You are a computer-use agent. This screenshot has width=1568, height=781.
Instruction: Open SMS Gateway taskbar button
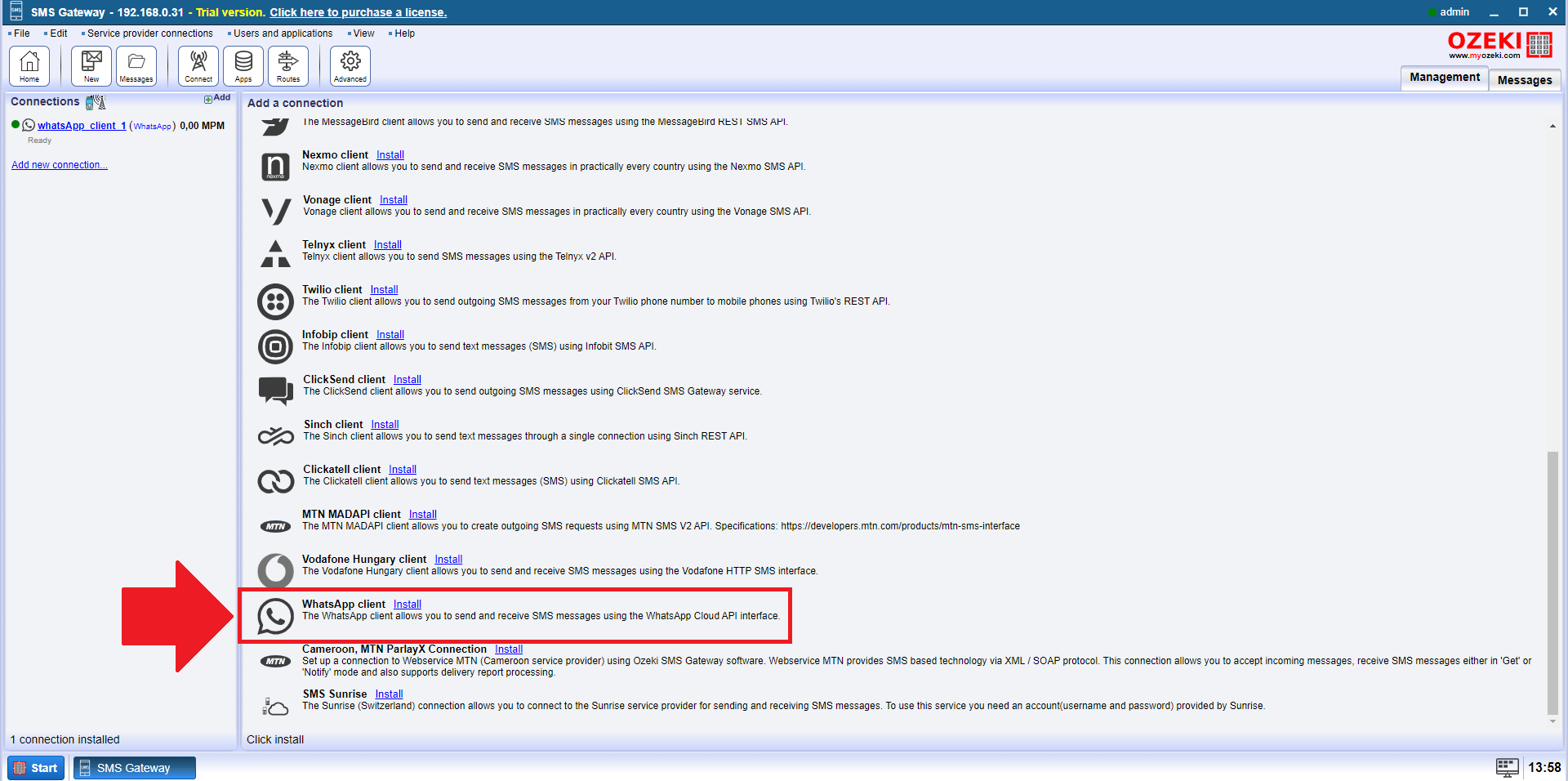(x=135, y=768)
